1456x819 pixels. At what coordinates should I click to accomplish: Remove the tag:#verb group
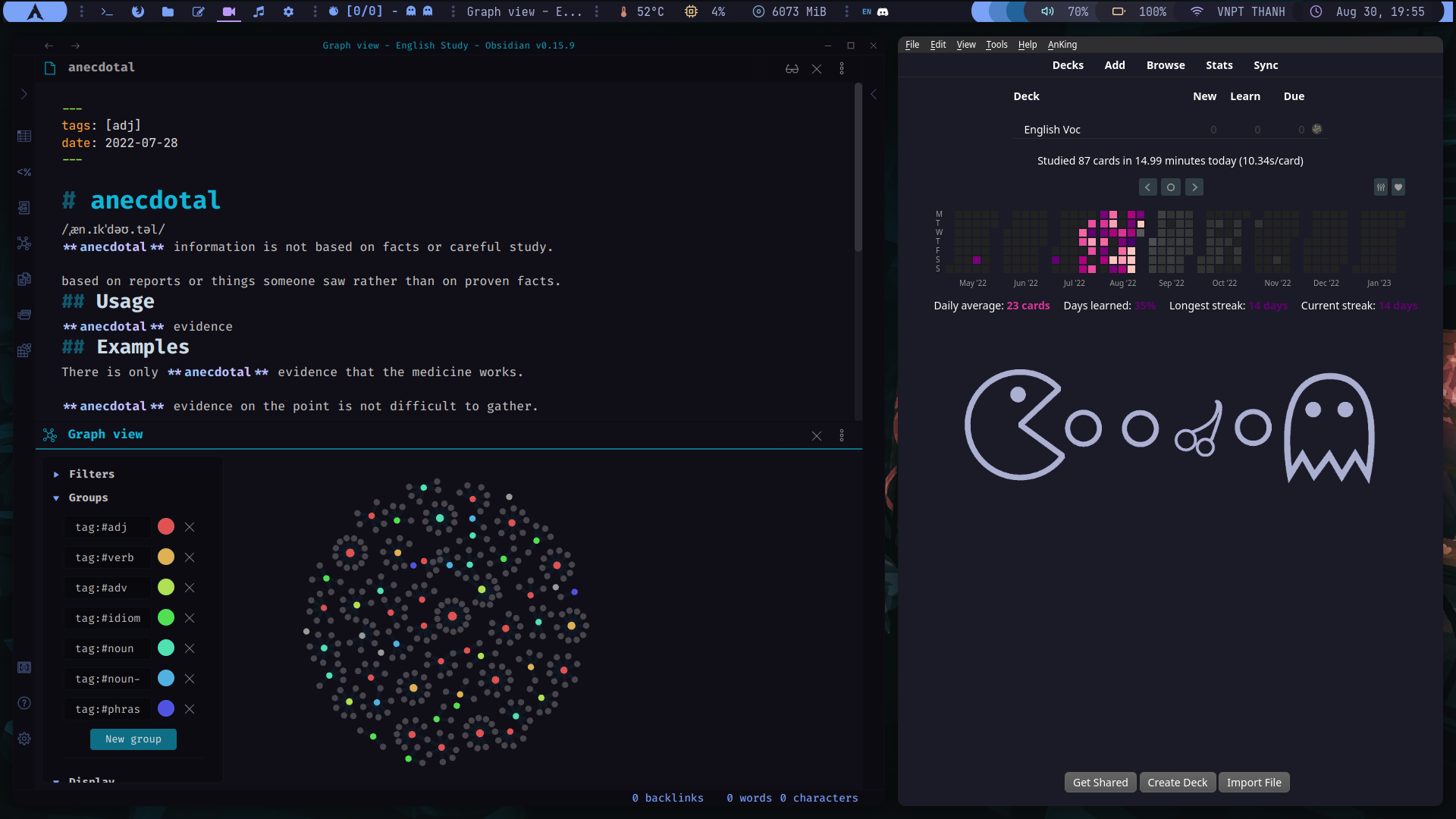tap(190, 557)
